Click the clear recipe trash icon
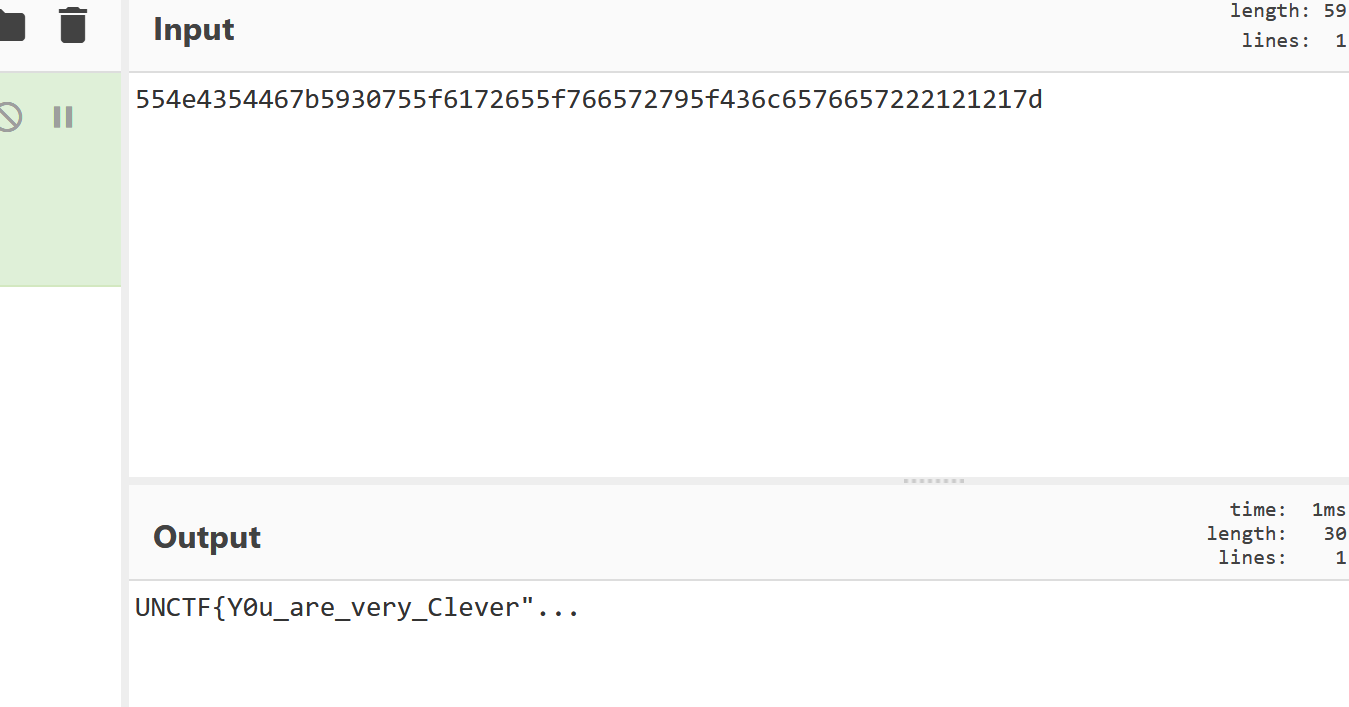1349x707 pixels. pyautogui.click(x=73, y=25)
